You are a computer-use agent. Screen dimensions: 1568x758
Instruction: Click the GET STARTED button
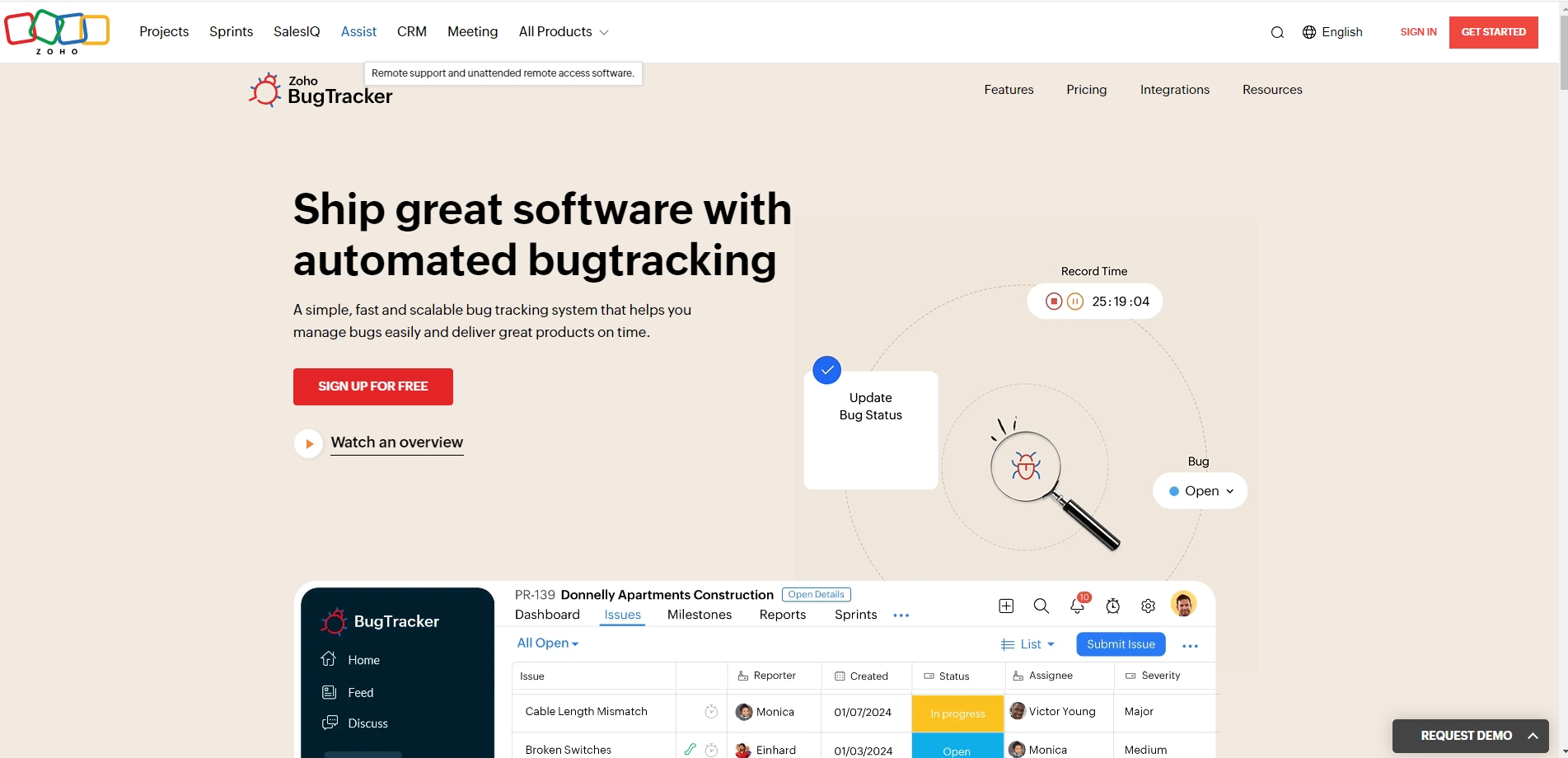(x=1494, y=32)
